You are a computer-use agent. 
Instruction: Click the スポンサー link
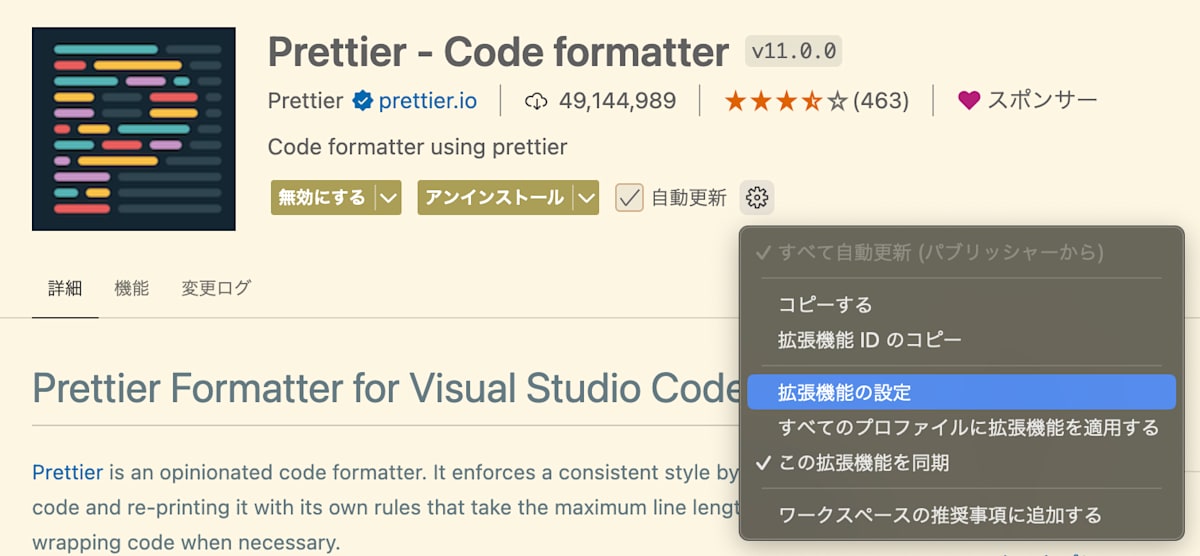1042,100
